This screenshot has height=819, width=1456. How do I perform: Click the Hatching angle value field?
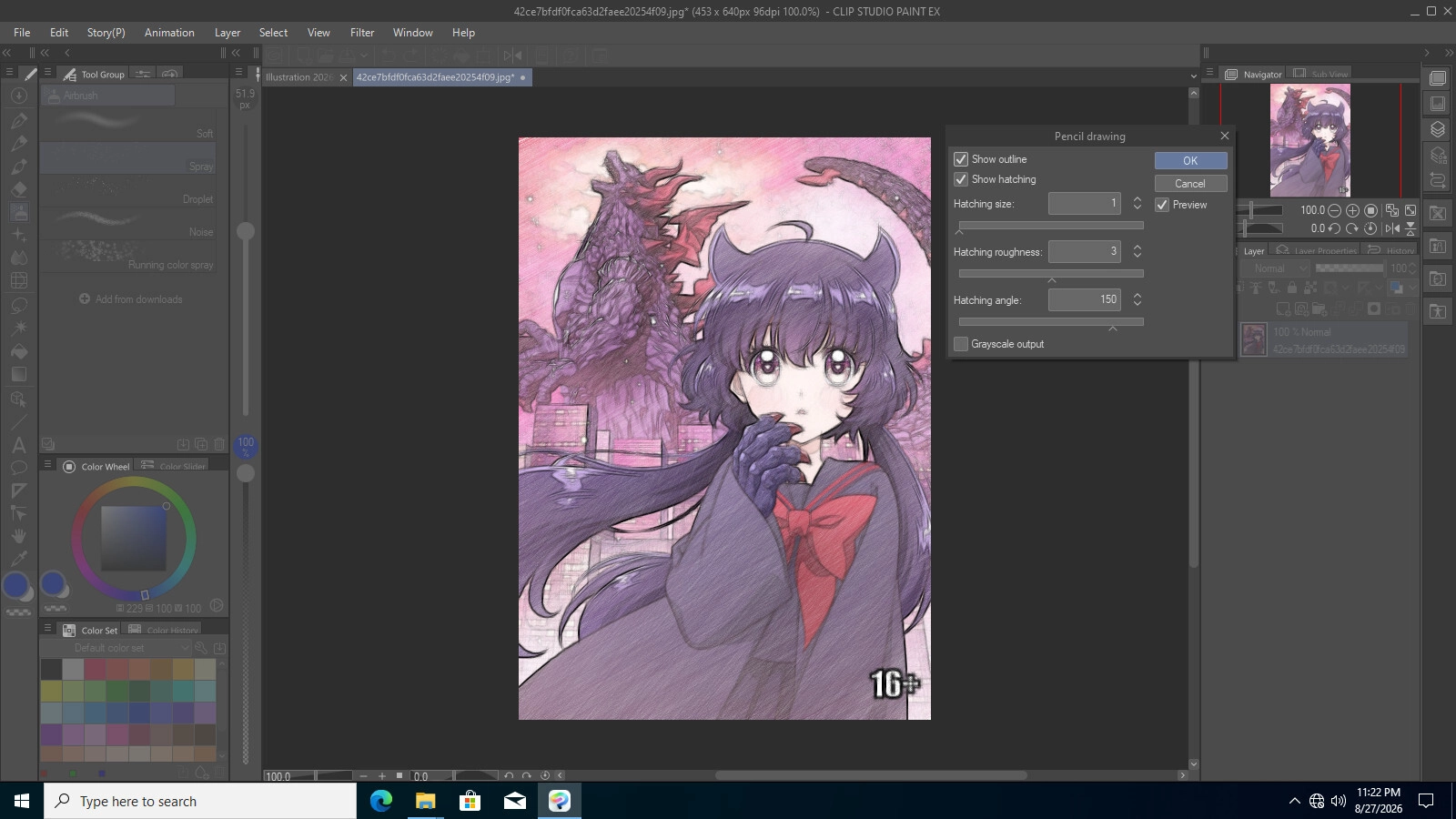click(x=1084, y=299)
